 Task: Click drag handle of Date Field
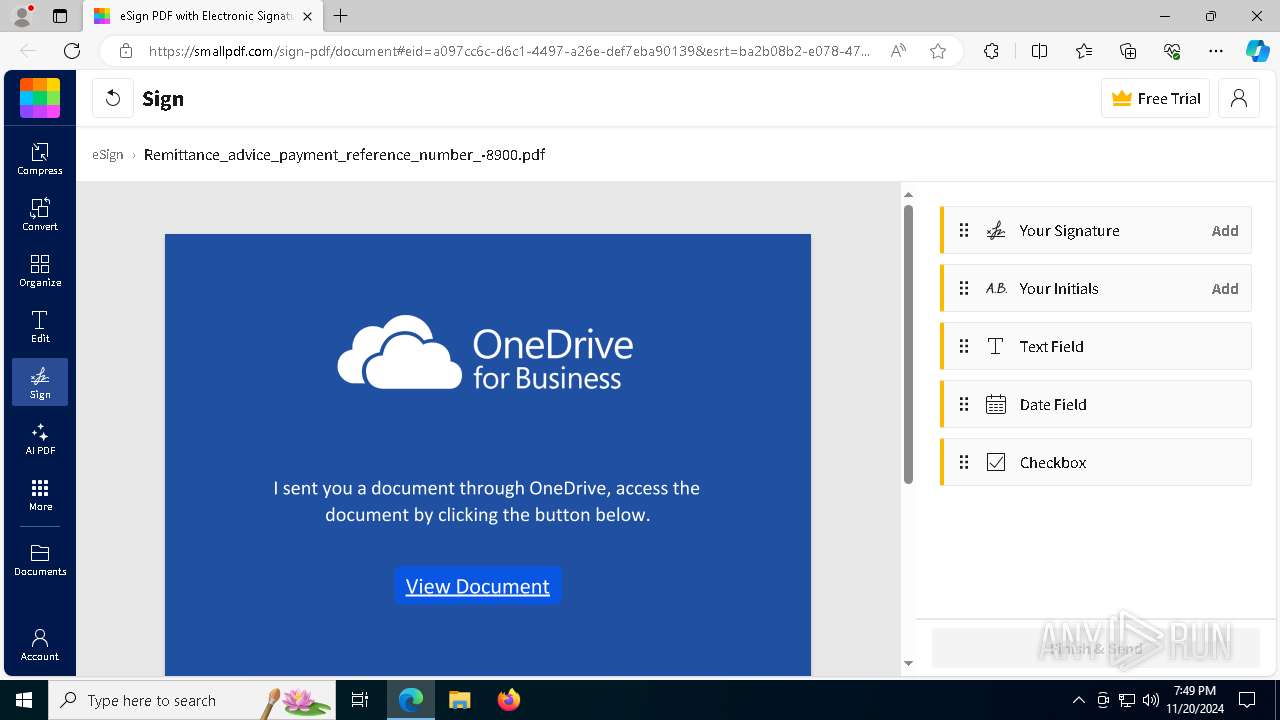coord(964,405)
